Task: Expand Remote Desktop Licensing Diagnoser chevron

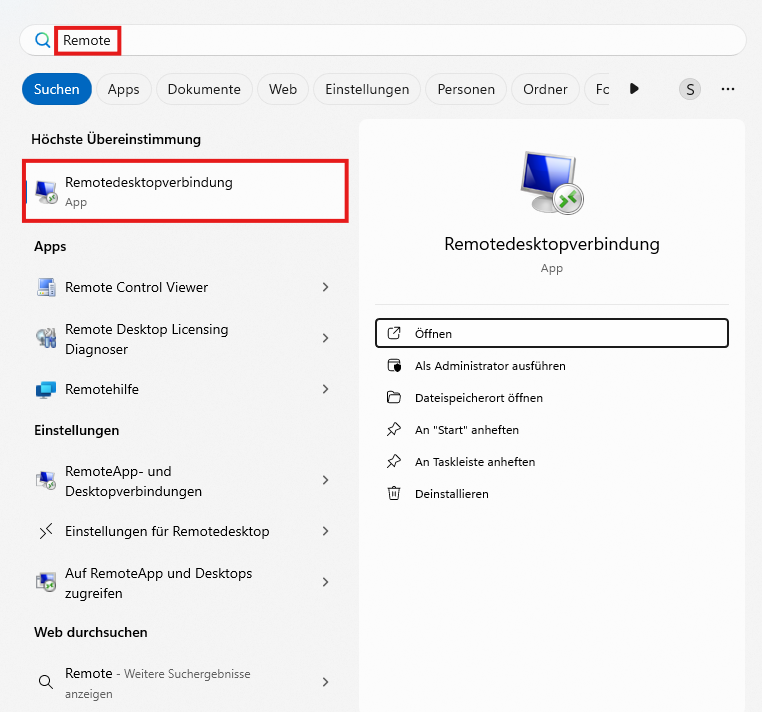Action: (x=325, y=338)
